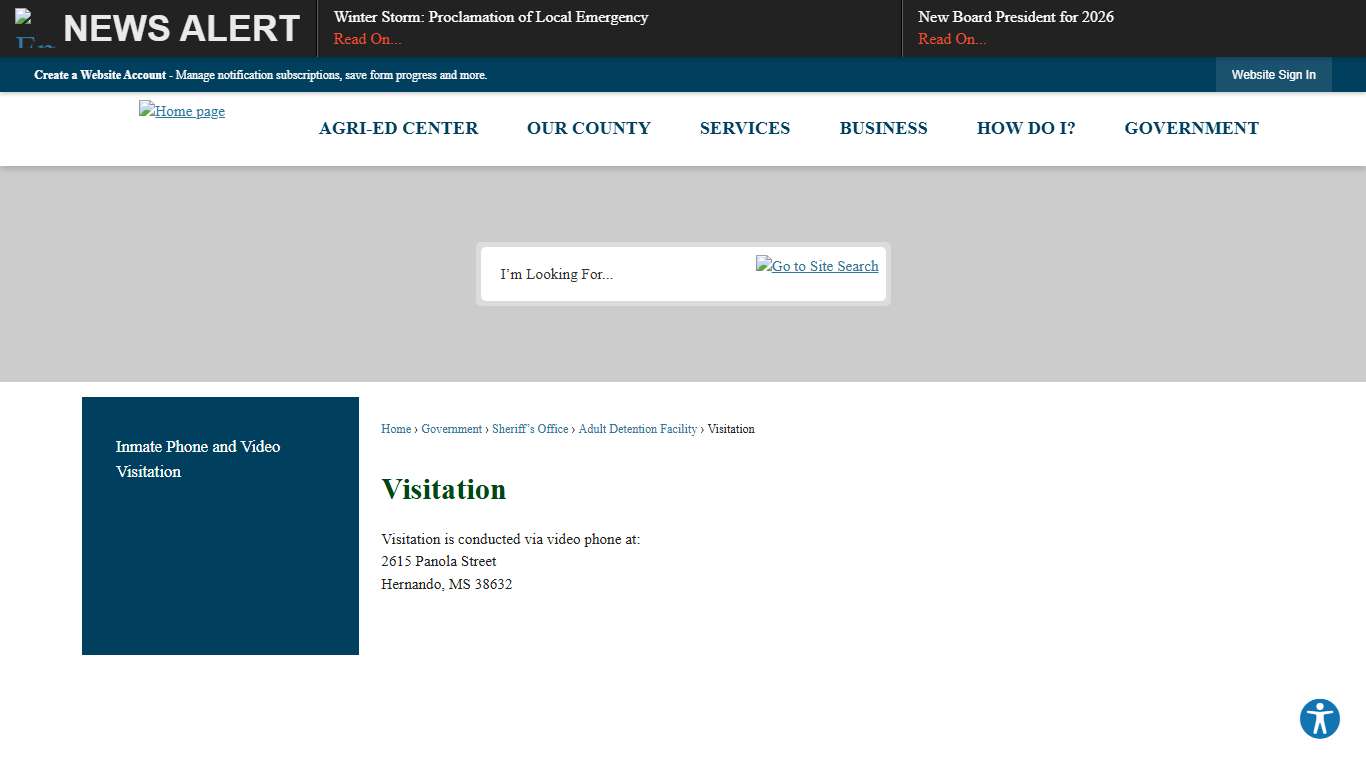Expand the HOW DO I? menu
This screenshot has width=1366, height=768.
pyautogui.click(x=1026, y=128)
